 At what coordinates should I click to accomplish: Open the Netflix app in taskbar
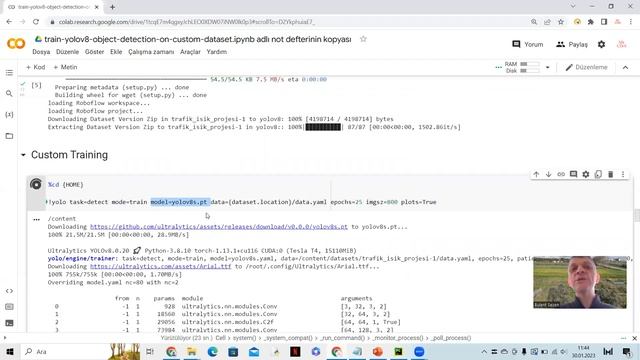296,351
